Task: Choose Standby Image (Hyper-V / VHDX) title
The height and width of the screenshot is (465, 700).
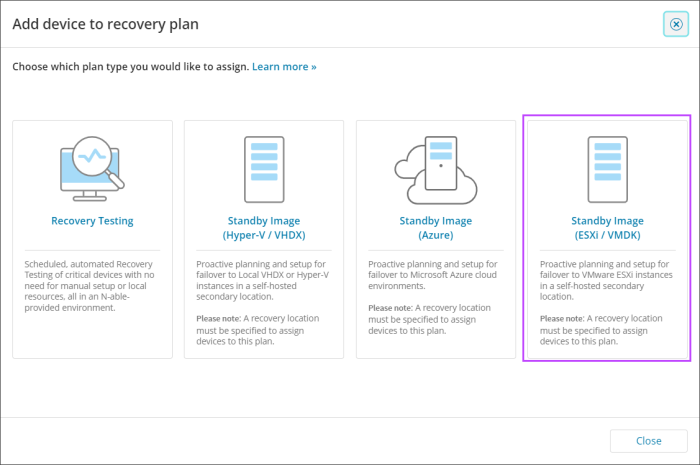Action: tap(263, 228)
